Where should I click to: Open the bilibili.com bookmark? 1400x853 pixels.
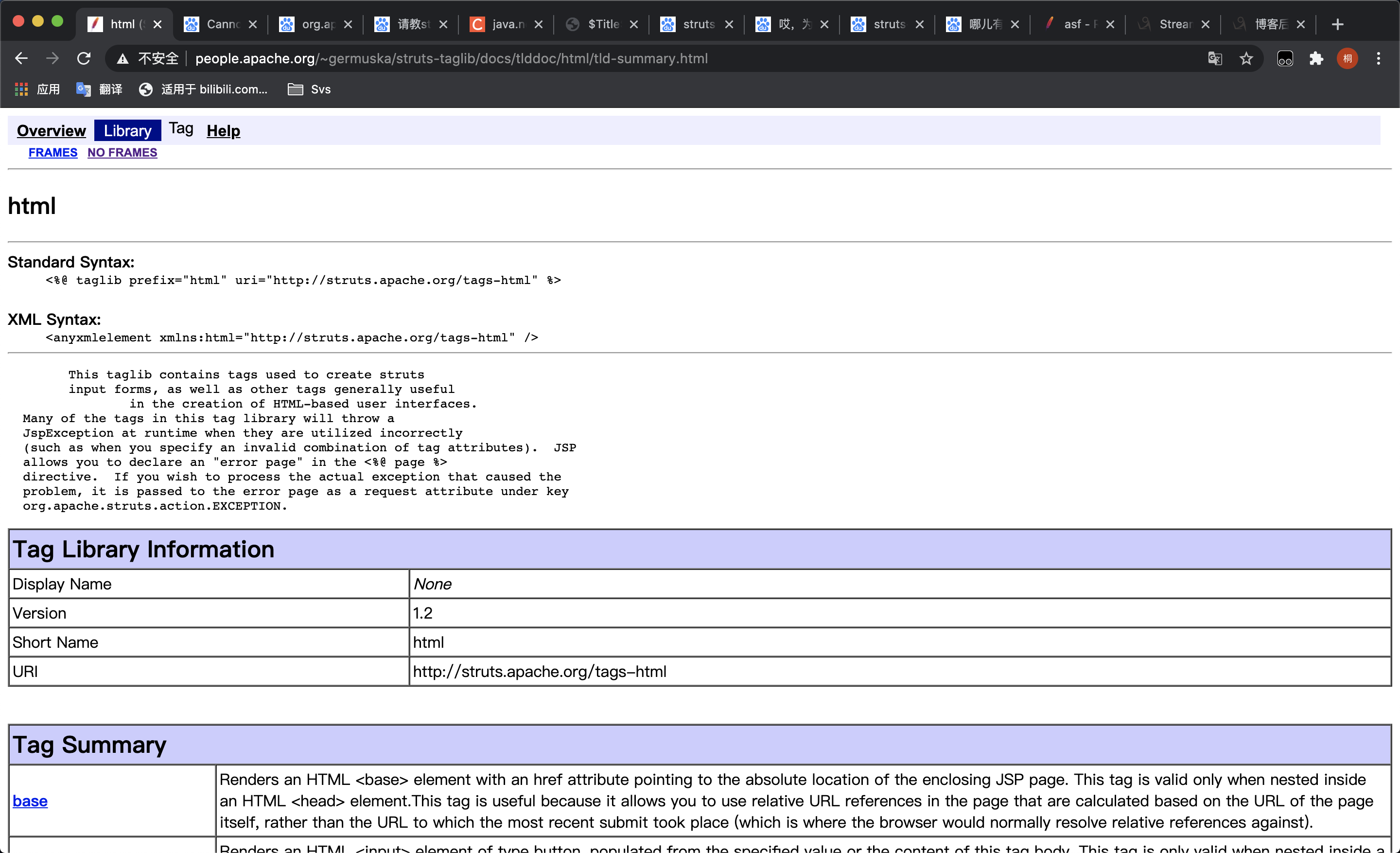pos(203,89)
